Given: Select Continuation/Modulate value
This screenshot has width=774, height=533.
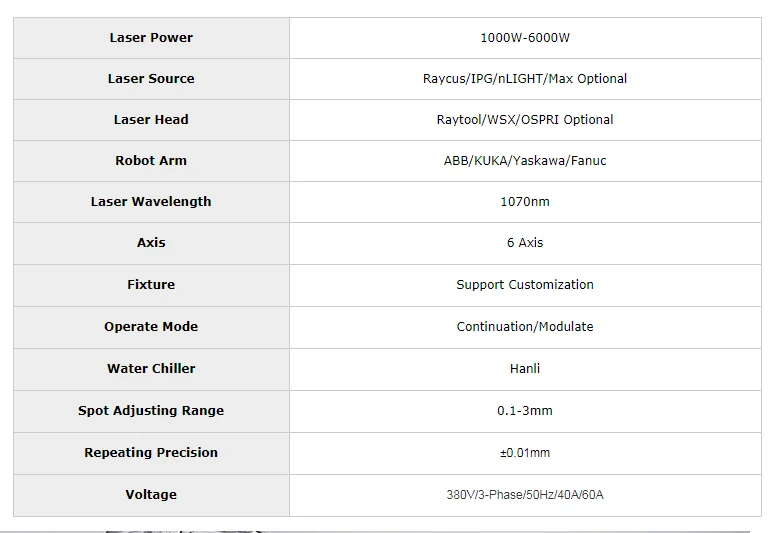Looking at the screenshot, I should (x=525, y=327).
